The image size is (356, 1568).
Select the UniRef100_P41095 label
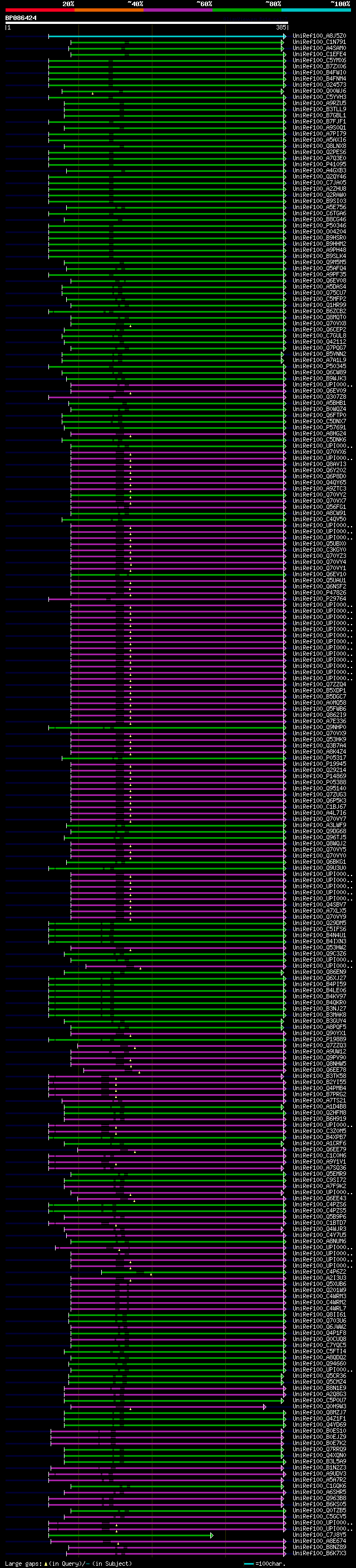(x=319, y=164)
